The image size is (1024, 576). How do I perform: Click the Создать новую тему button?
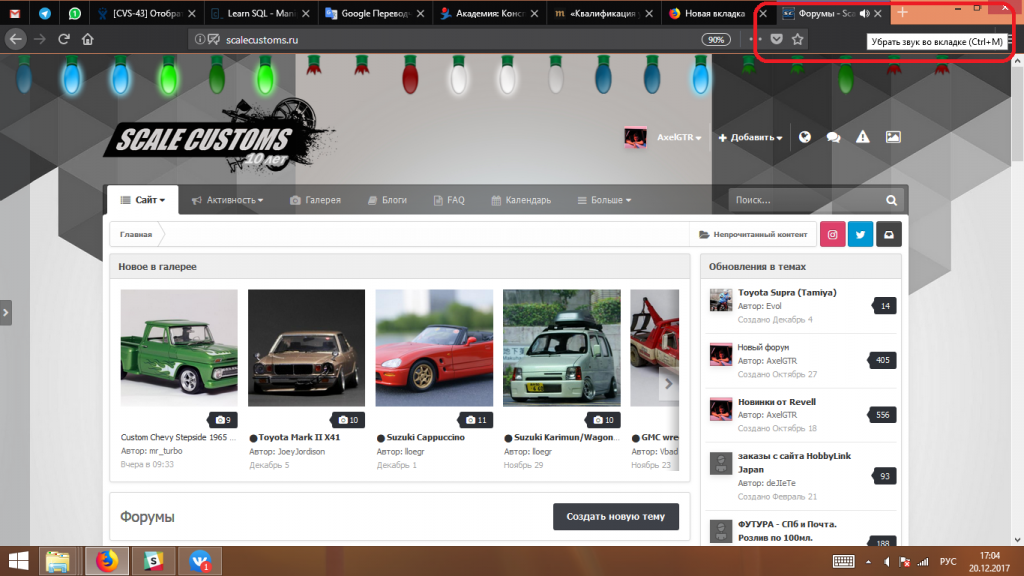tap(615, 516)
